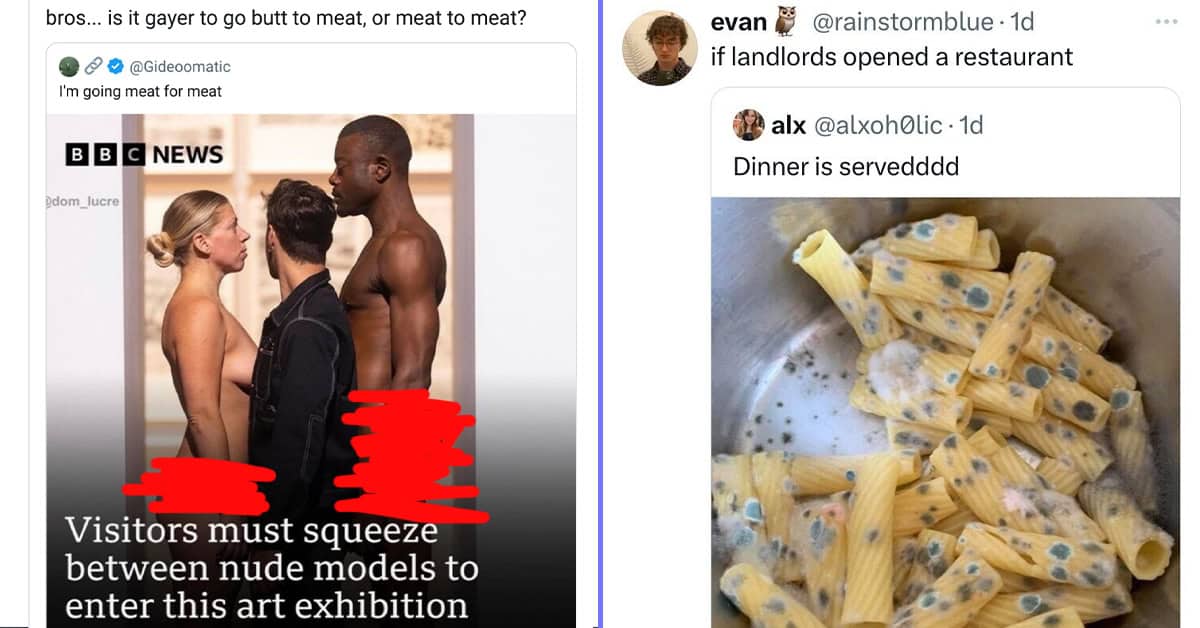Screen dimensions: 1200x628
Task: Click the blue verified badge before @Gideoomatic
Action: pyautogui.click(x=115, y=67)
